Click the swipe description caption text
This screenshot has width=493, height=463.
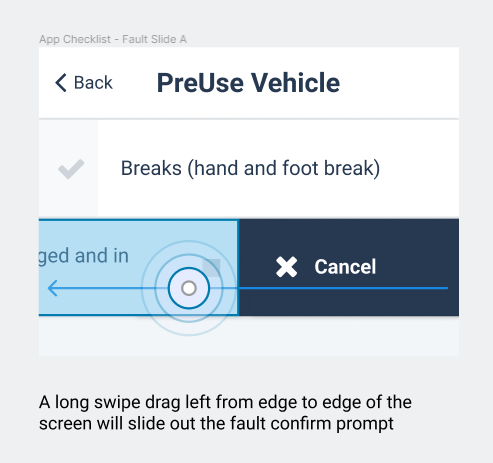[x=225, y=413]
